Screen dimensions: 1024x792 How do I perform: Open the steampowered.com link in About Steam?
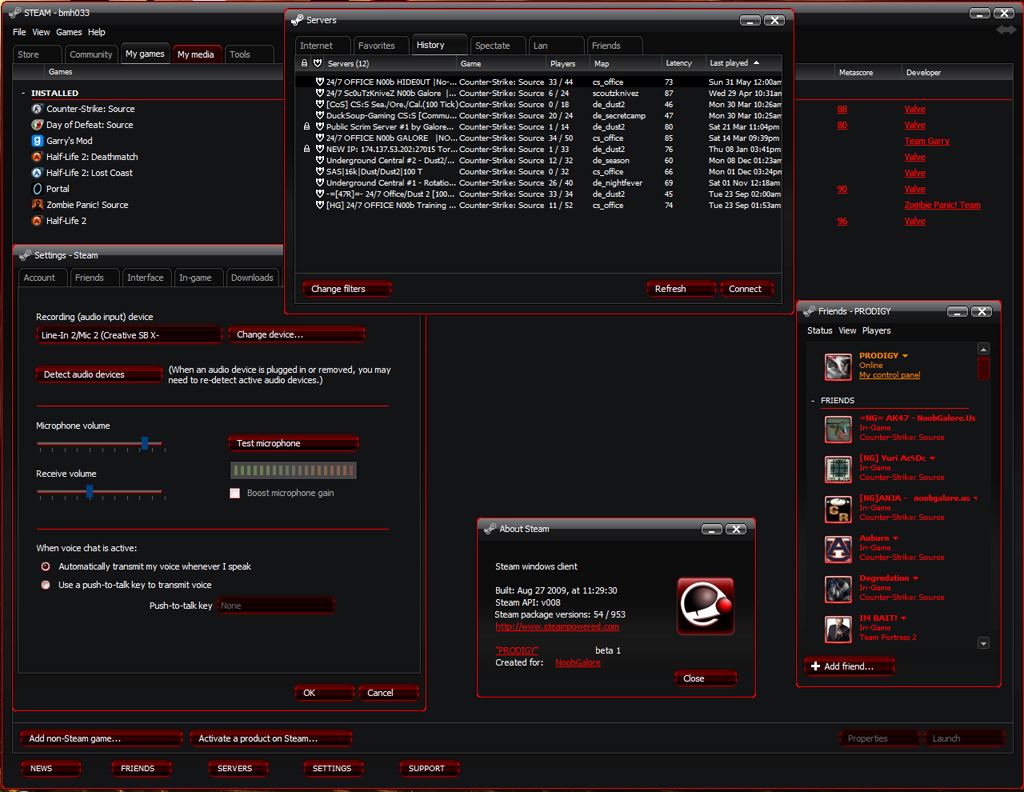pos(557,627)
